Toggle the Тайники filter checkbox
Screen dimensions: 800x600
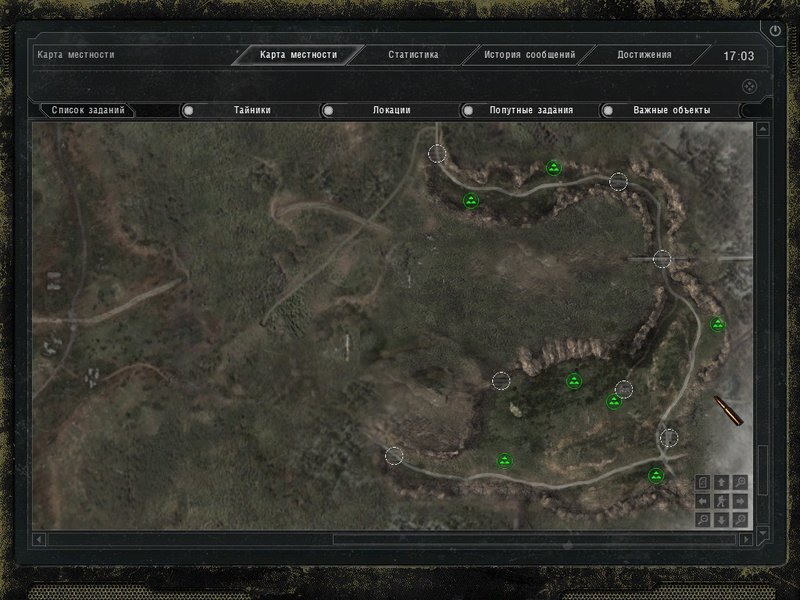tap(188, 110)
